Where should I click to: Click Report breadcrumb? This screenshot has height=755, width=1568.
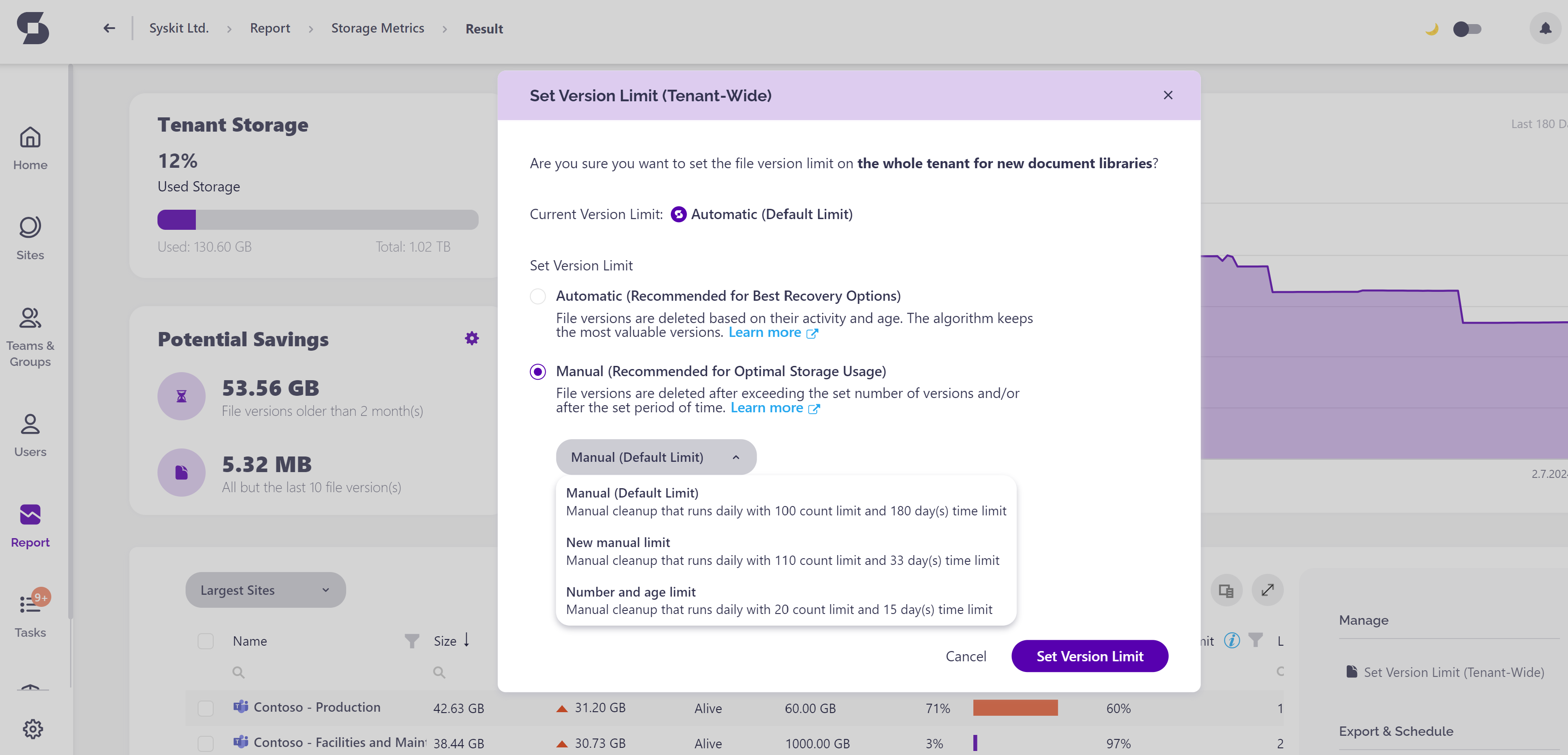coord(269,28)
